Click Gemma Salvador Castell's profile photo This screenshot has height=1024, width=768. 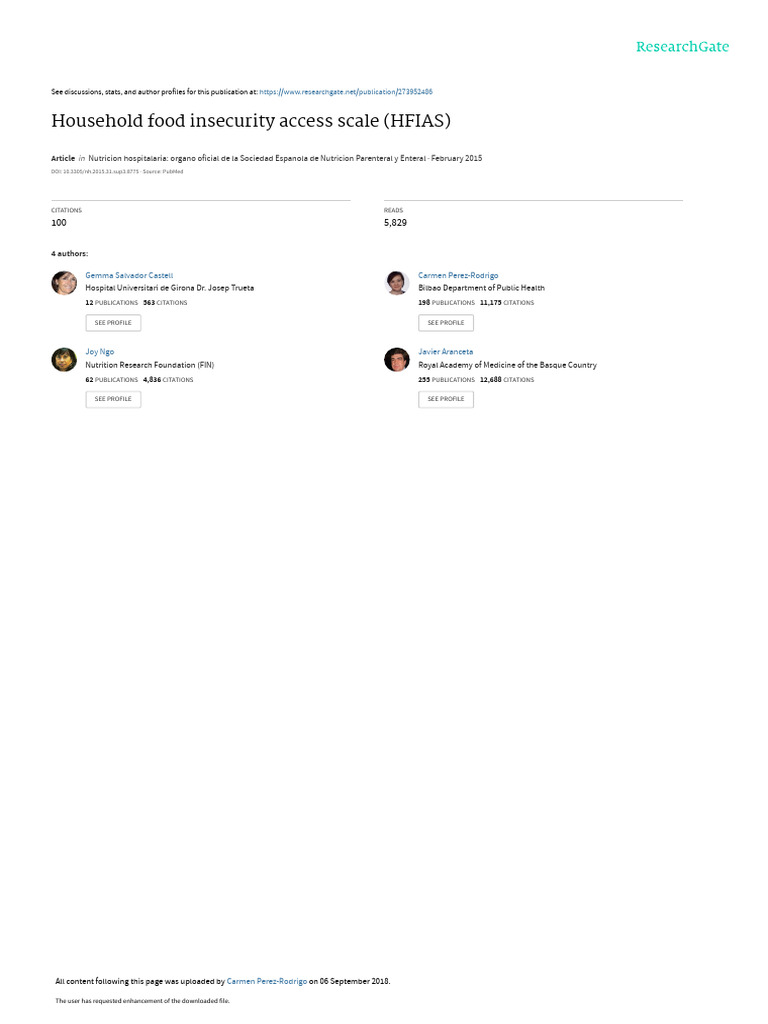pyautogui.click(x=64, y=283)
